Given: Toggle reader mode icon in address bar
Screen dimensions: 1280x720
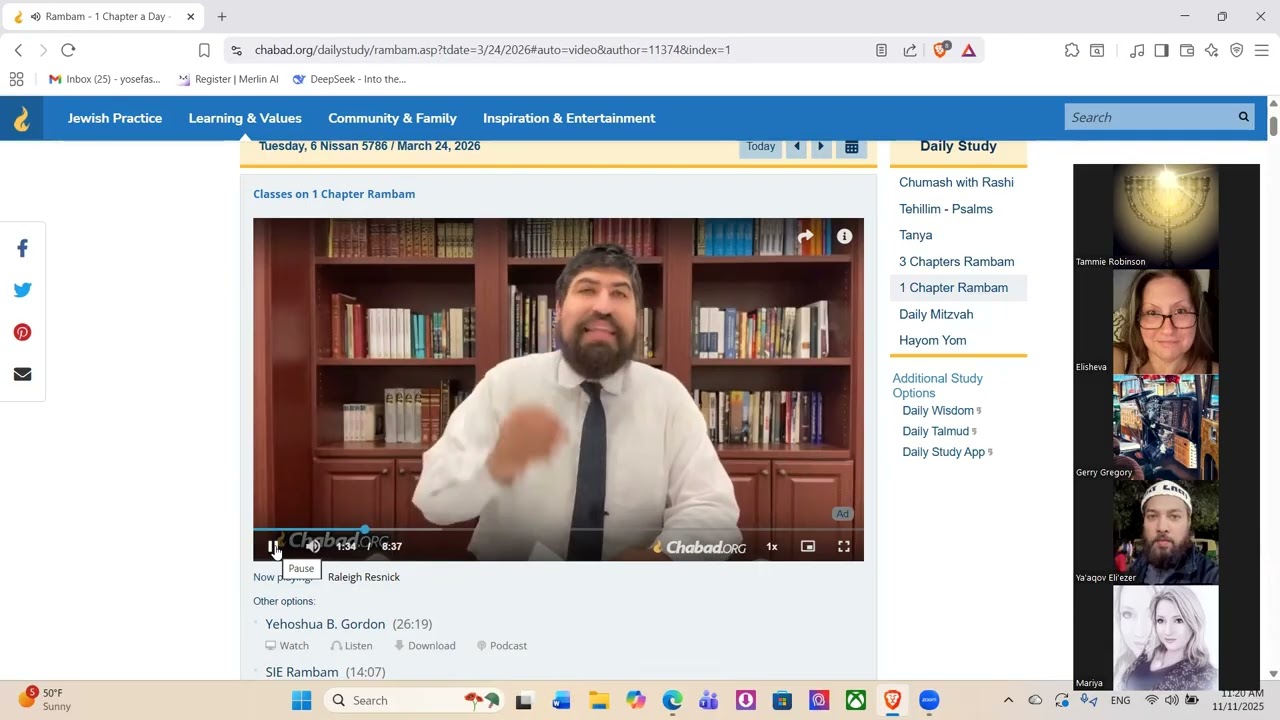Looking at the screenshot, I should click(881, 50).
